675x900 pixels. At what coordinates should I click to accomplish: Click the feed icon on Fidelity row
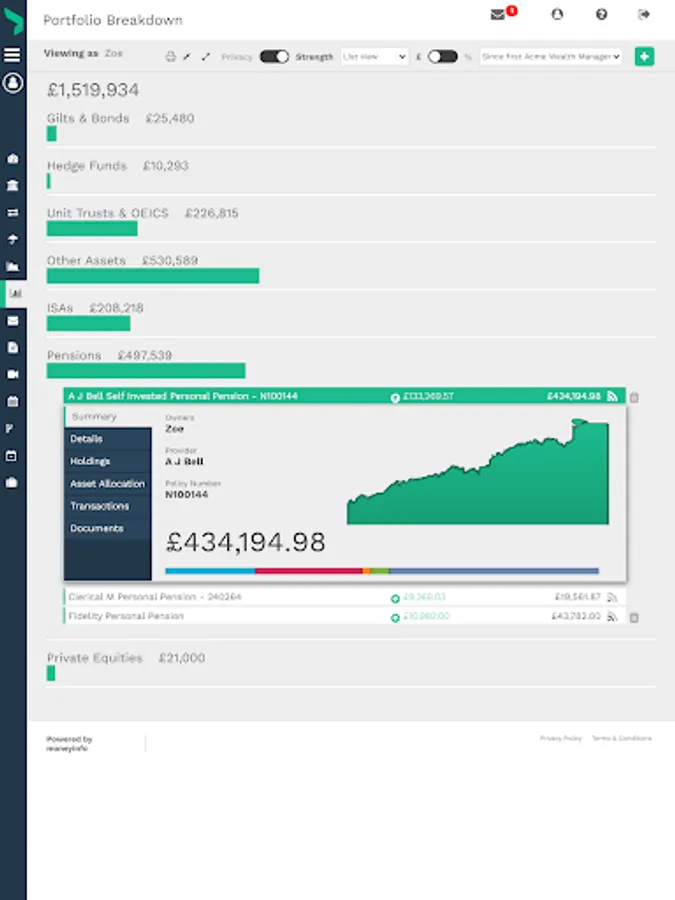point(612,616)
